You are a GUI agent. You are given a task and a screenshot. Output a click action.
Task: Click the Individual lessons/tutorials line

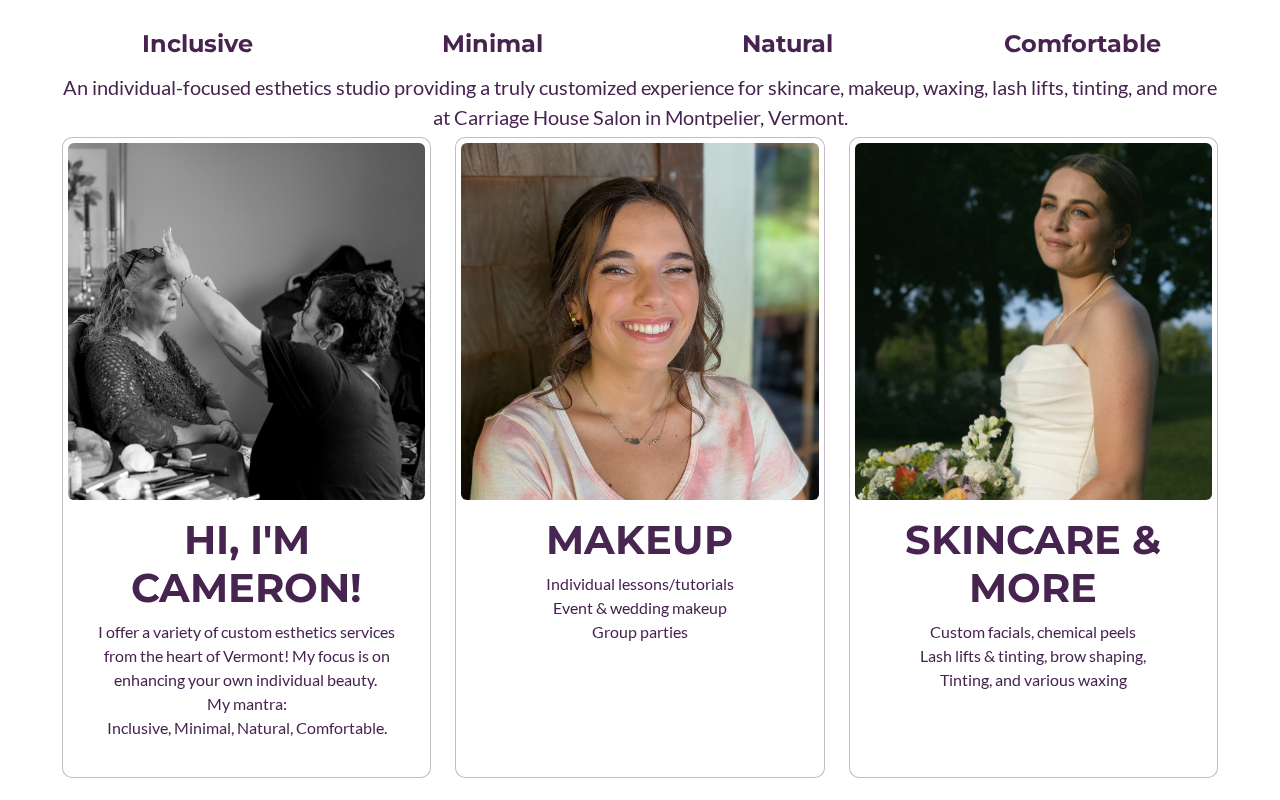[640, 584]
